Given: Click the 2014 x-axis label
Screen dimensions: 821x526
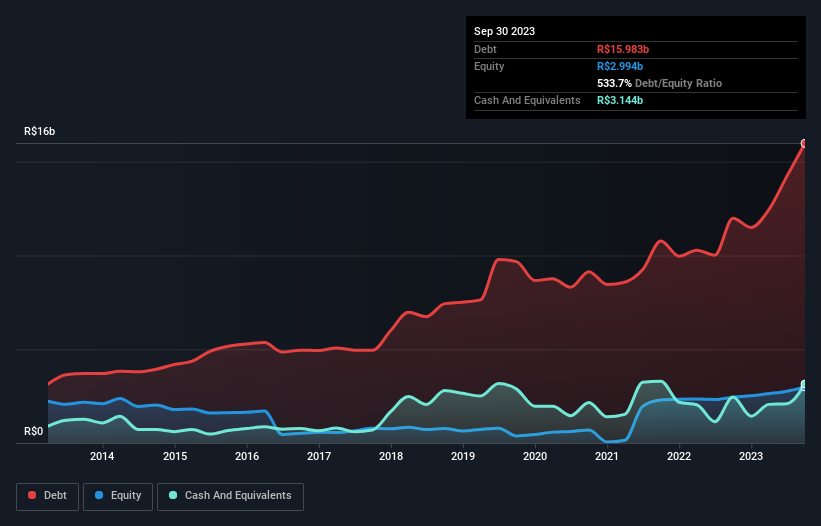Looking at the screenshot, I should click(x=102, y=456).
